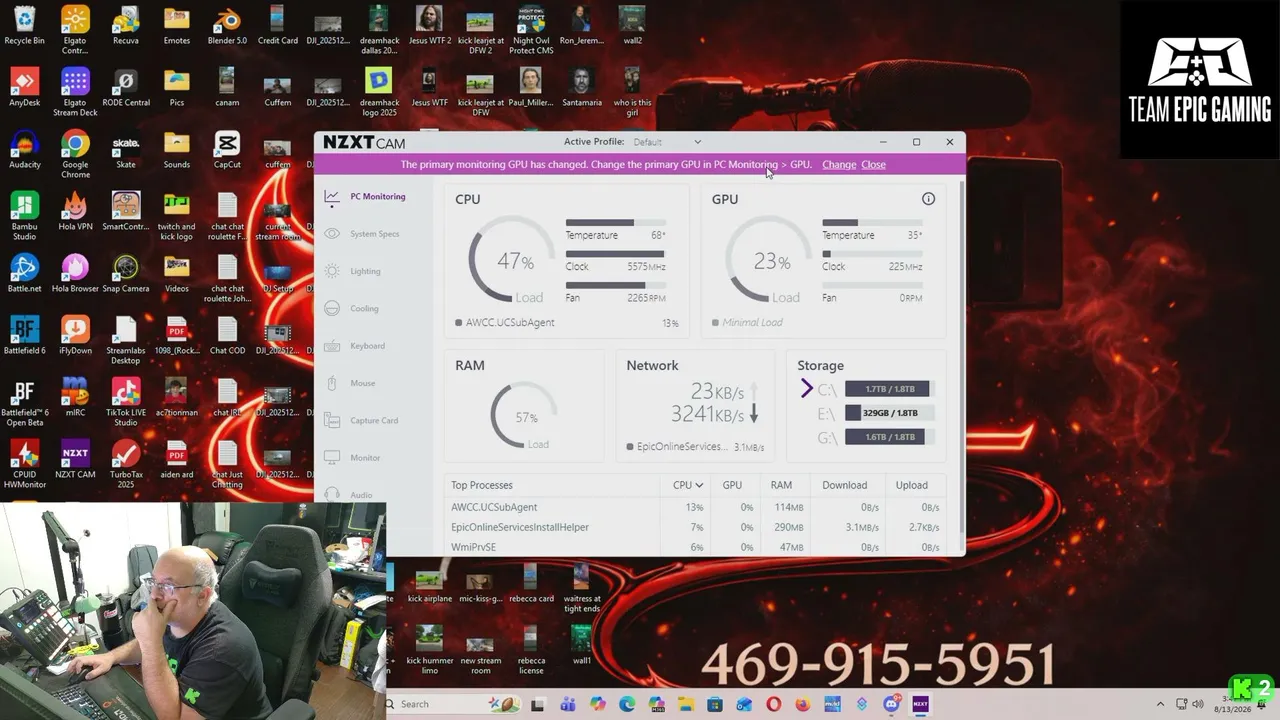Image resolution: width=1280 pixels, height=720 pixels.
Task: Select the G:\ drive storage bar
Action: pyautogui.click(x=889, y=437)
